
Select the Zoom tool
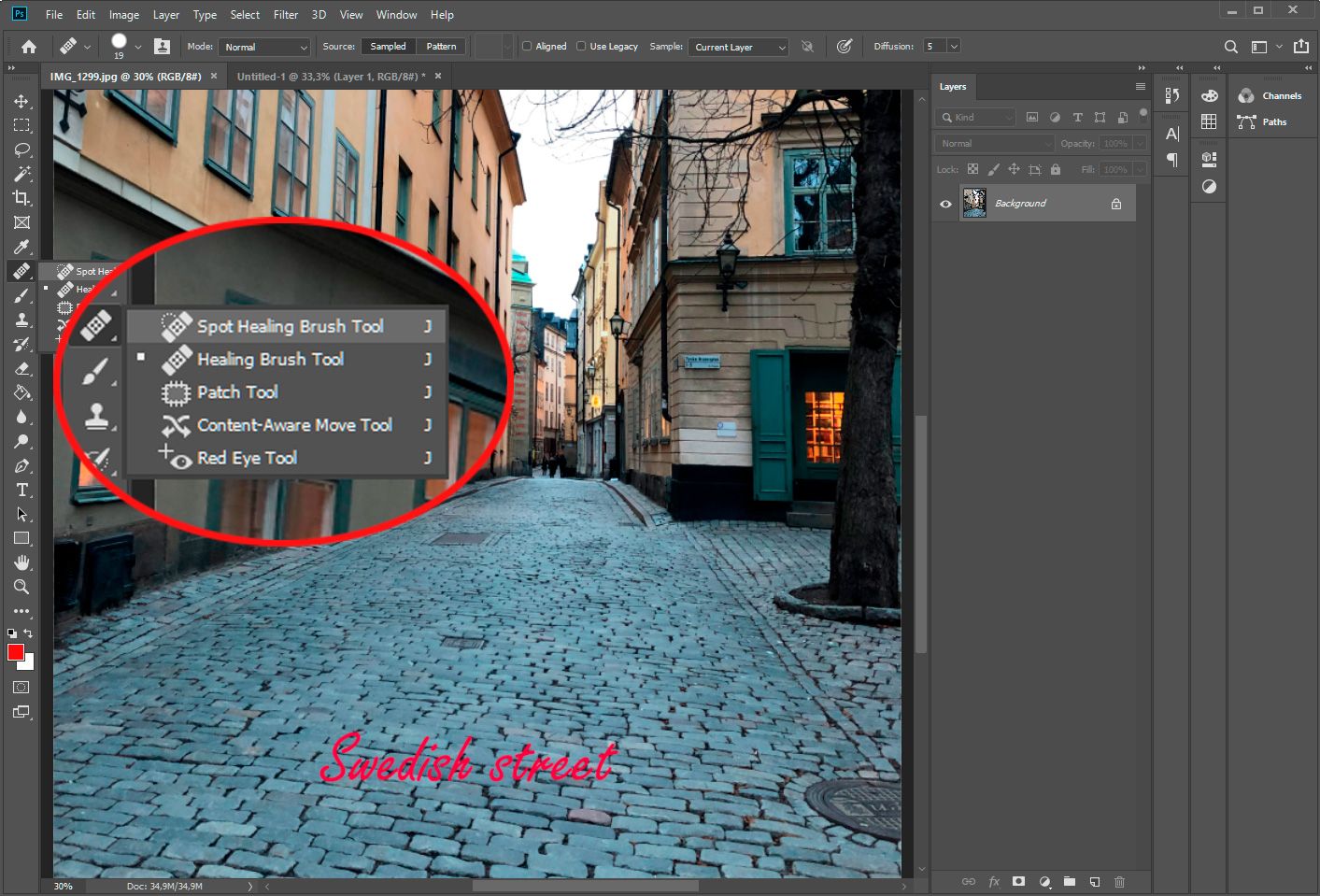pyautogui.click(x=21, y=587)
